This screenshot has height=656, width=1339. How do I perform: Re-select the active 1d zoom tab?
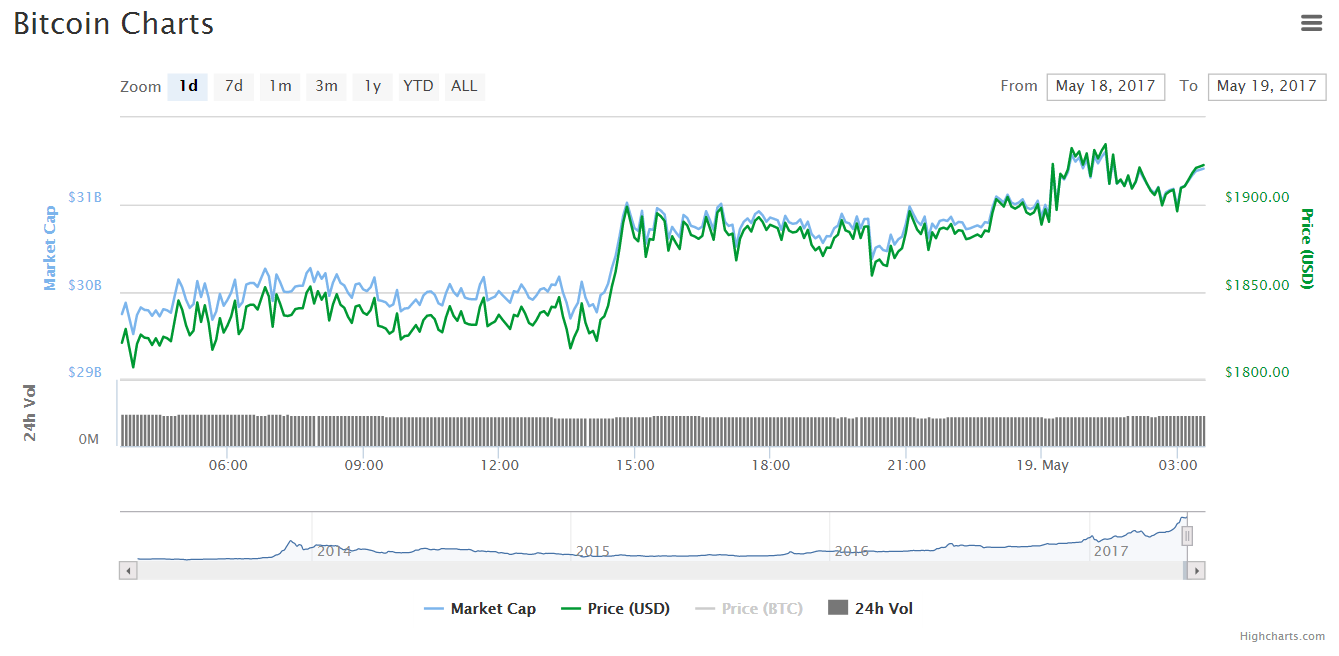pos(187,86)
